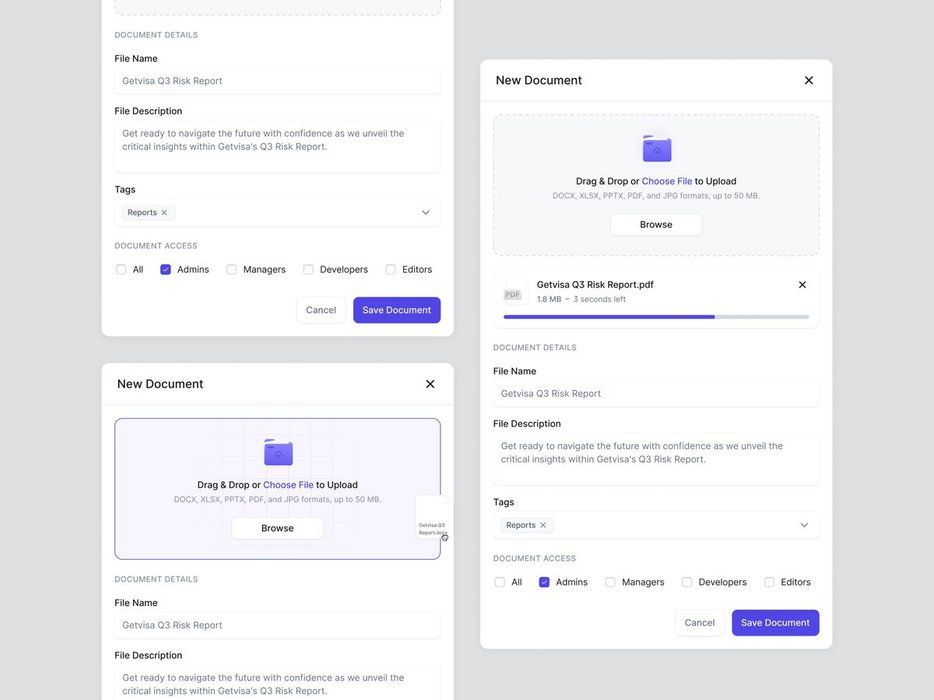Click the File Name field below the highlighted drop zone
Screen dimensions: 934x700
tap(277, 625)
